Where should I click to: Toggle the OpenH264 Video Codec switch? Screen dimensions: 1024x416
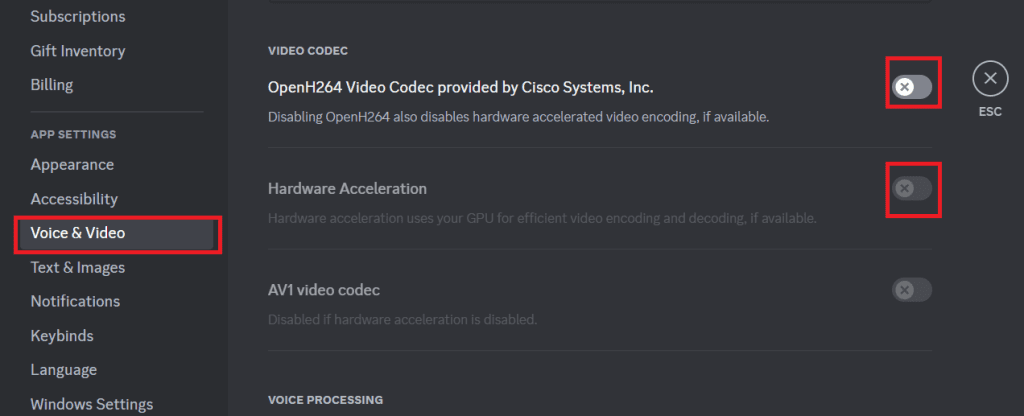911,87
